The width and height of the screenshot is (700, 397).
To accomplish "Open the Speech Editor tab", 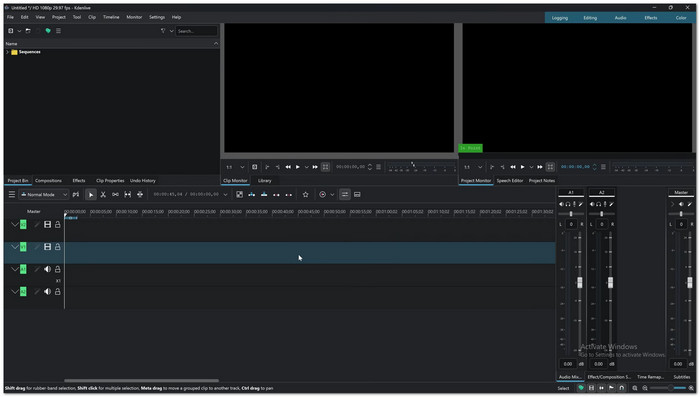I will (x=510, y=181).
